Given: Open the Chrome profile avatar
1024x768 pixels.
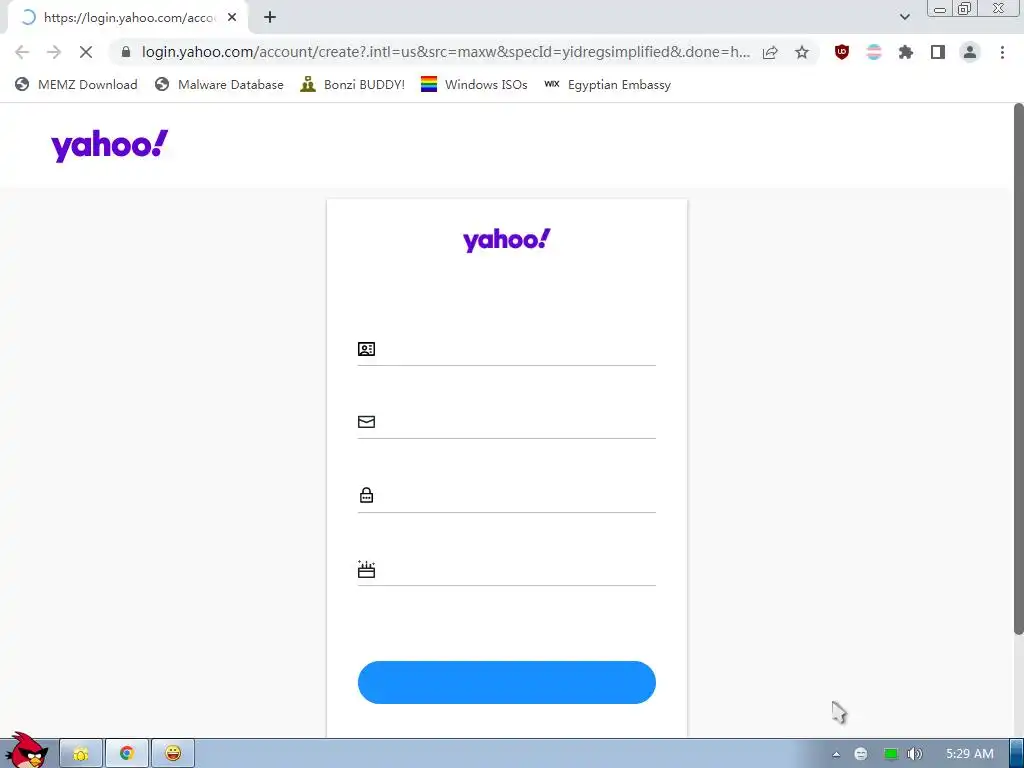Looking at the screenshot, I should pos(970,52).
